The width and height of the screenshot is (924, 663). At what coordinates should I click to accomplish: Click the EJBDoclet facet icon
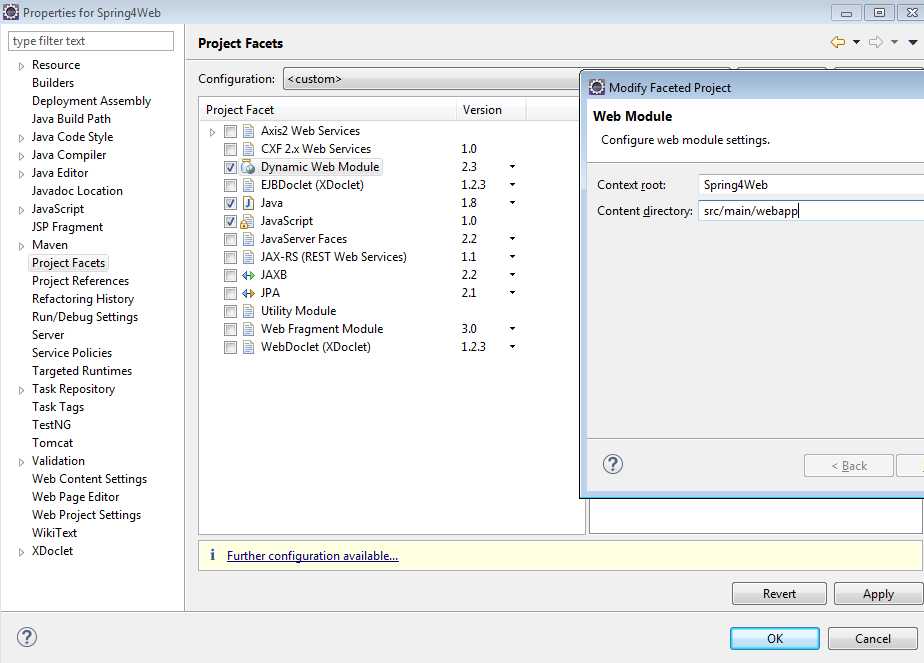tap(249, 185)
